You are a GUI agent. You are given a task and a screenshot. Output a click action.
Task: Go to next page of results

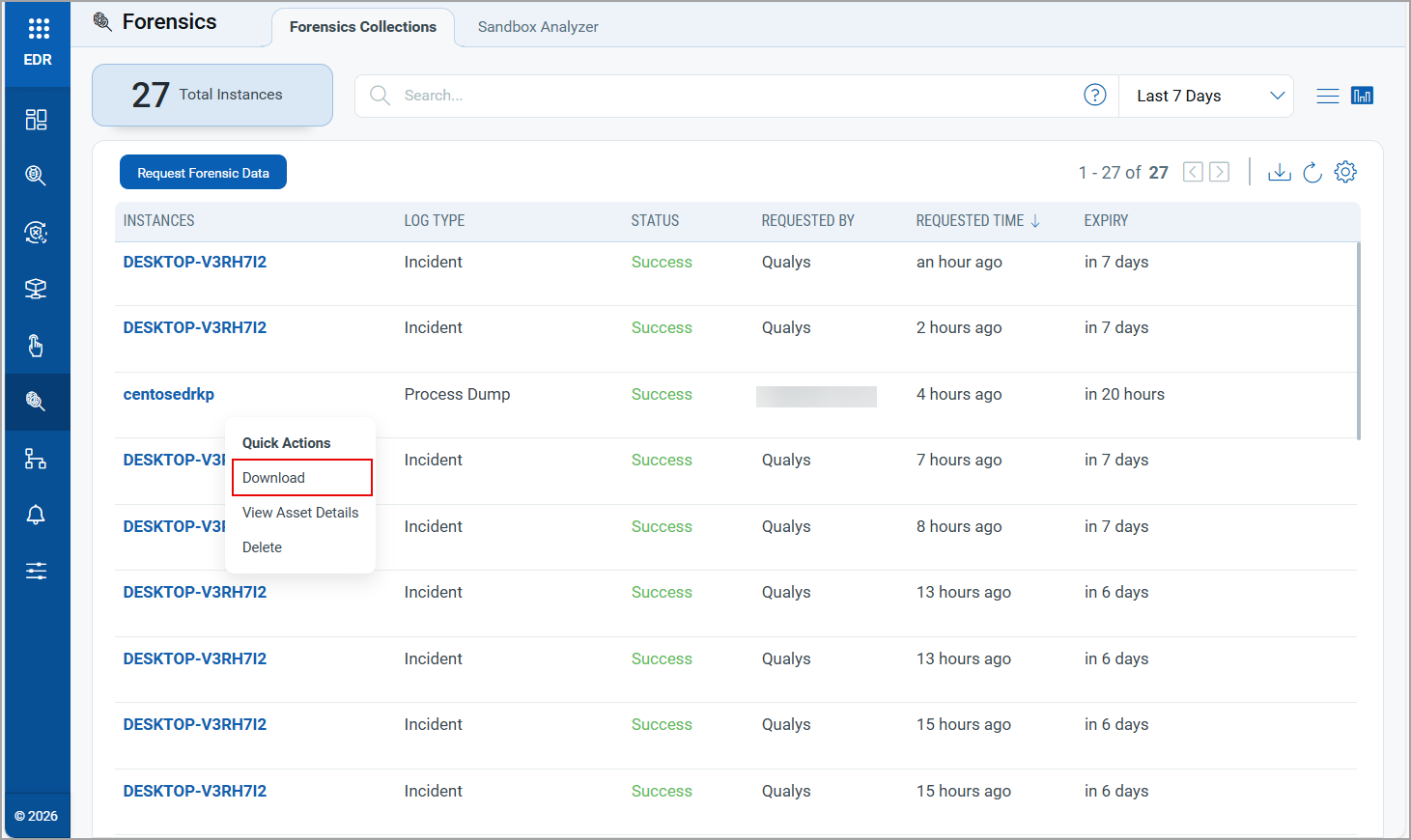[1220, 173]
